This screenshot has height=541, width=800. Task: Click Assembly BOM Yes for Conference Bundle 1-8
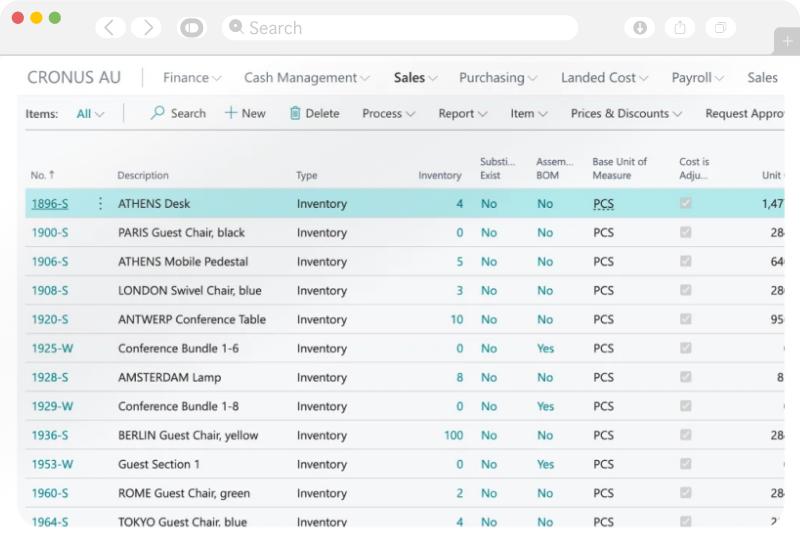pyautogui.click(x=545, y=406)
